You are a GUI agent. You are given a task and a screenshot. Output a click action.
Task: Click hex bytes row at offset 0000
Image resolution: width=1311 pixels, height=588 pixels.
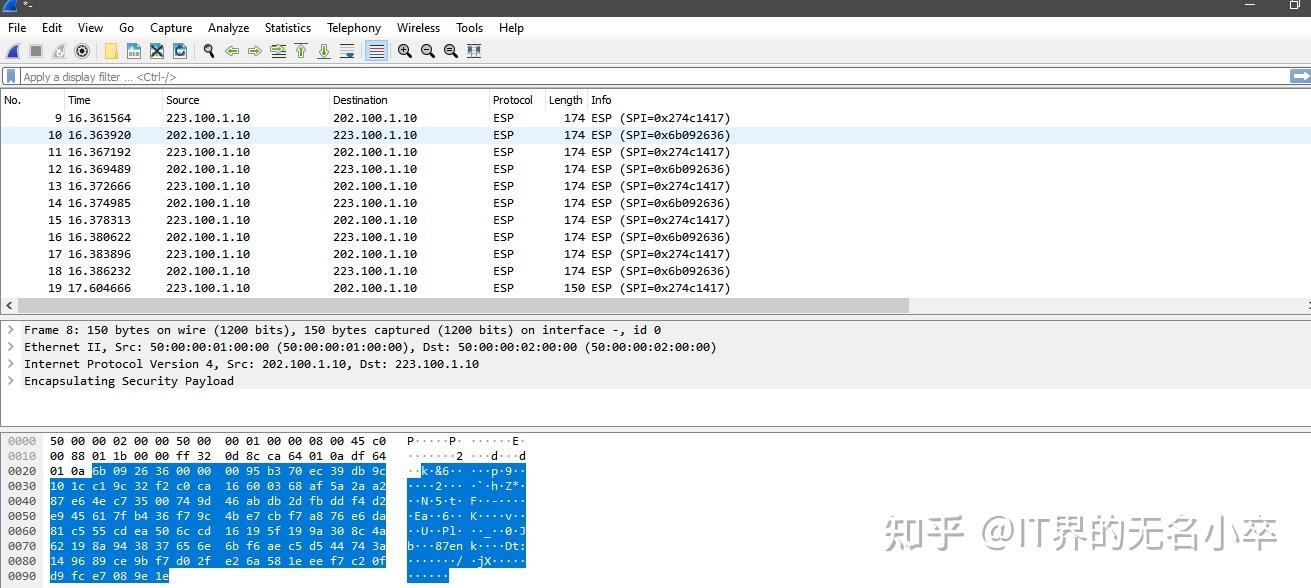218,441
